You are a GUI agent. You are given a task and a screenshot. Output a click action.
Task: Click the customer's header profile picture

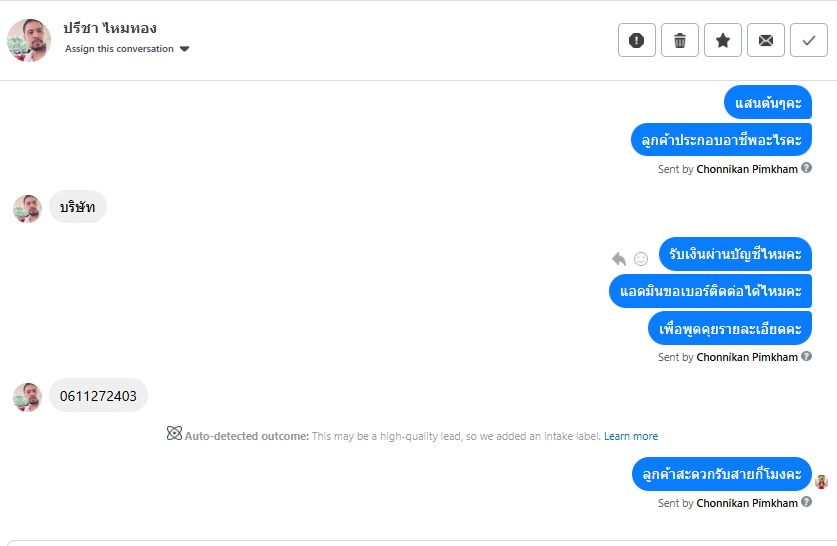point(29,40)
